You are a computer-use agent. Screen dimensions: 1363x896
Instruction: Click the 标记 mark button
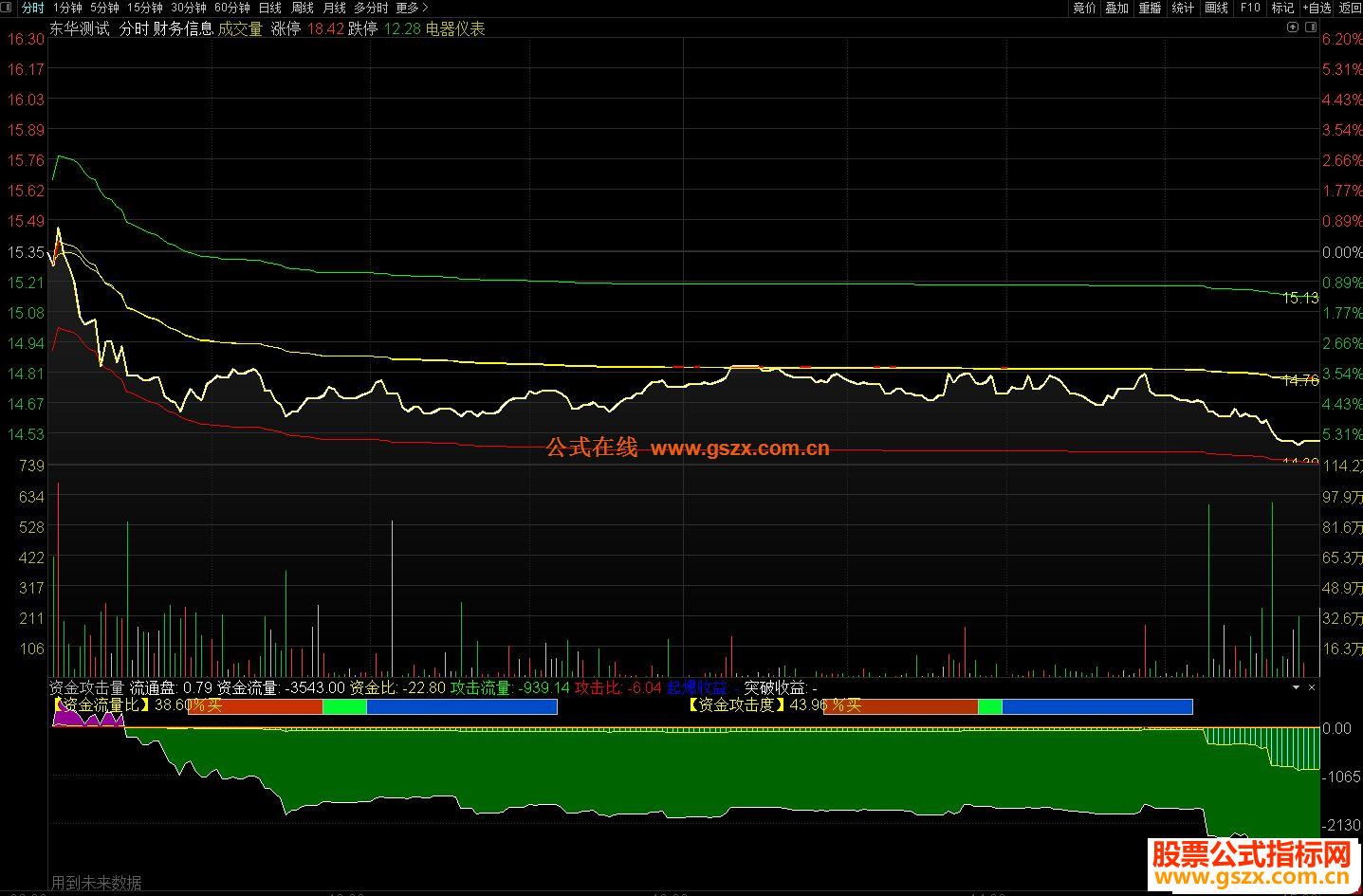1282,8
